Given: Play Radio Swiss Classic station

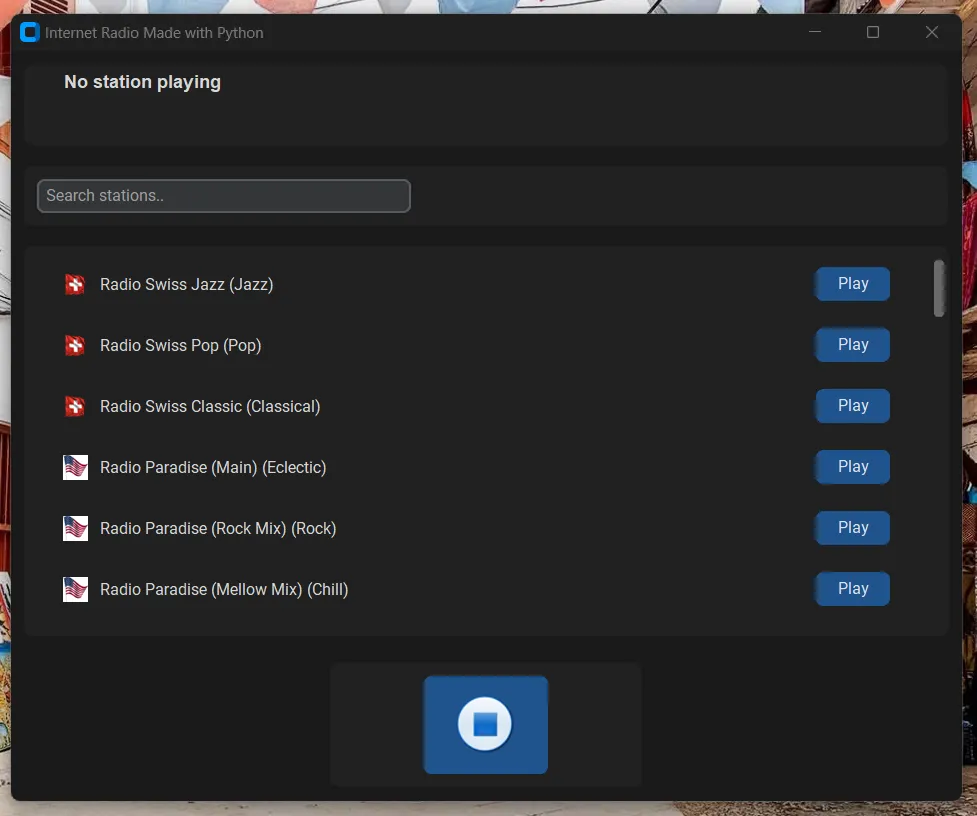Looking at the screenshot, I should click(x=852, y=406).
